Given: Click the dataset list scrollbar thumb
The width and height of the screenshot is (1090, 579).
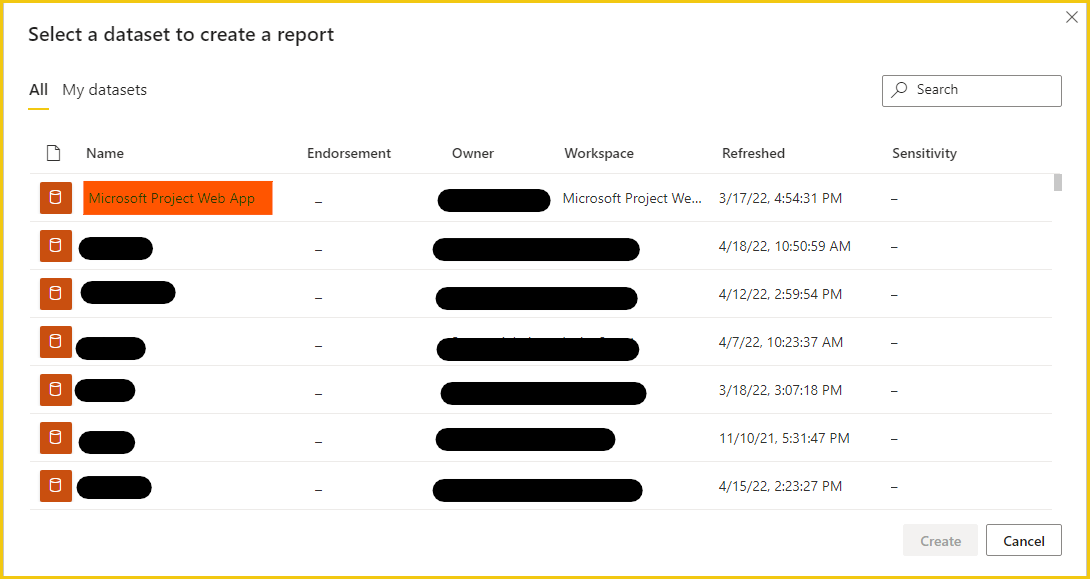Looking at the screenshot, I should point(1058,181).
